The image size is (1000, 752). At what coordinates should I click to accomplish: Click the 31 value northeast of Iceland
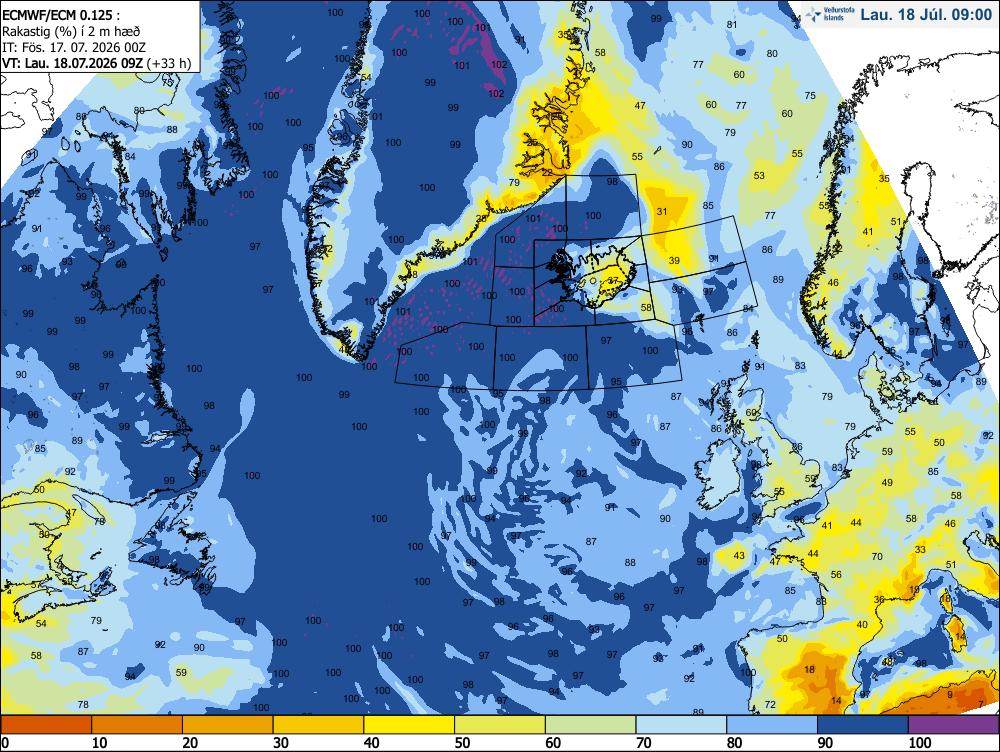tap(661, 211)
